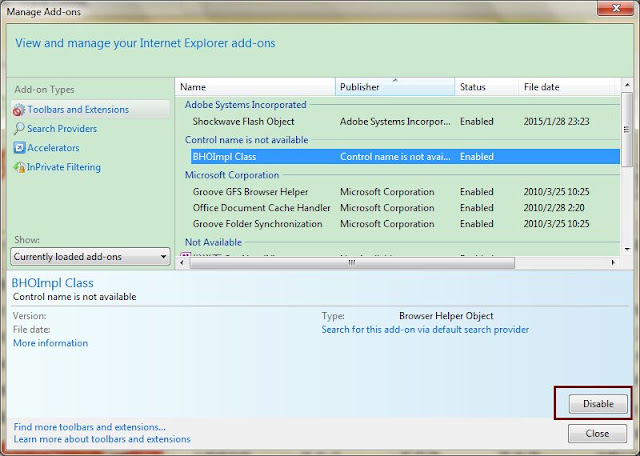The width and height of the screenshot is (640, 456).
Task: Select BHOImpl Class add-on row
Action: click(405, 157)
